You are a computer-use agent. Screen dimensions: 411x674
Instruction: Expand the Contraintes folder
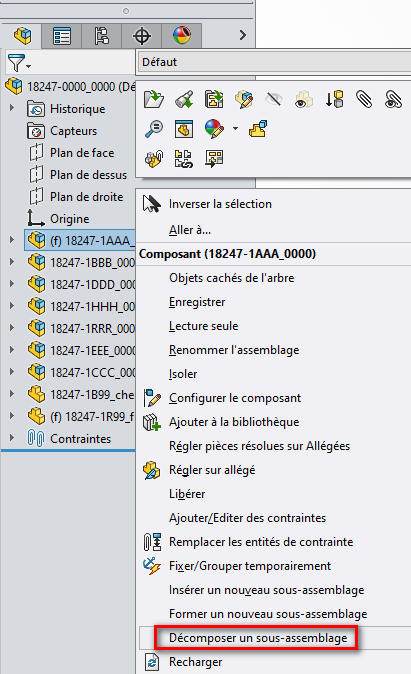point(12,438)
